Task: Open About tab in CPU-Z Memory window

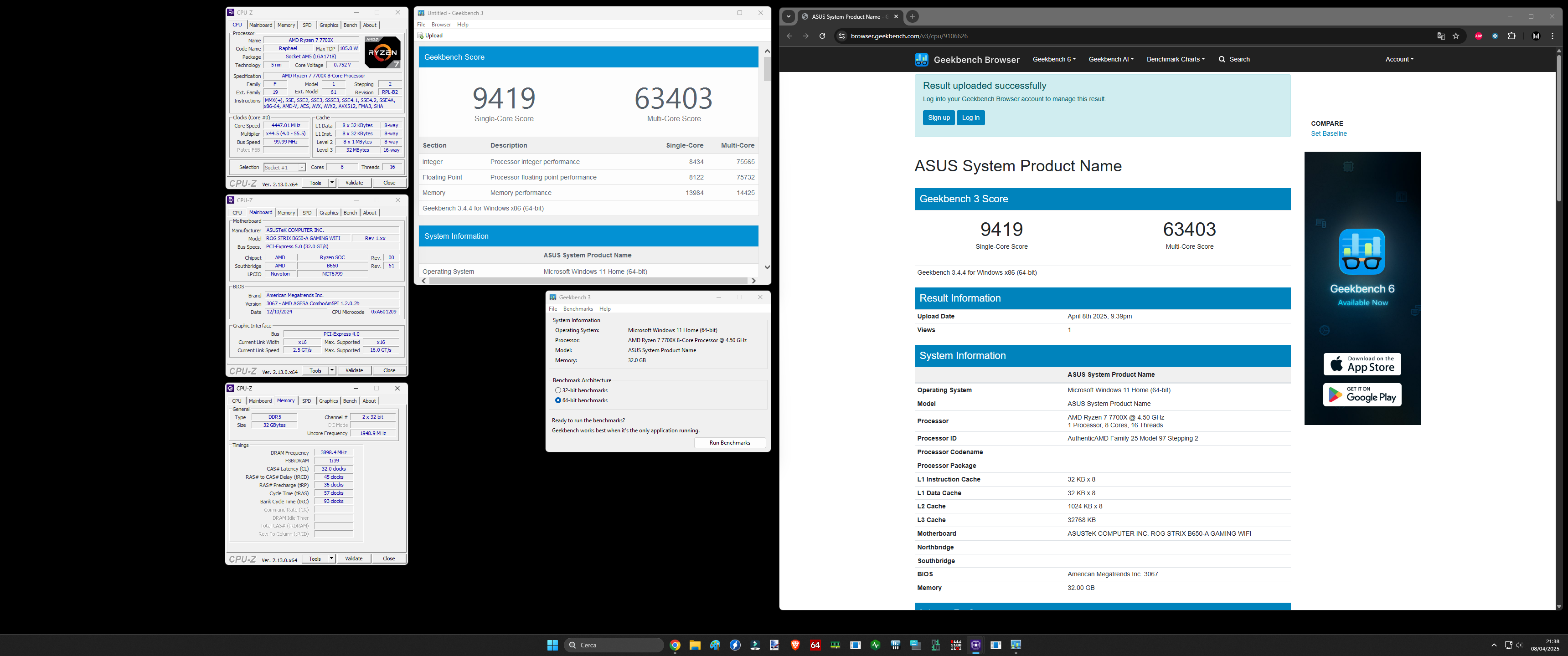Action: 369,400
